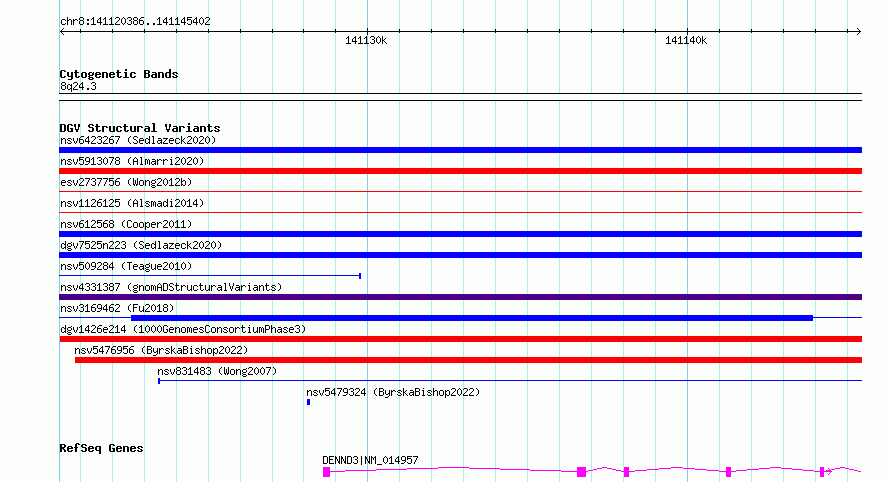Open the DENND3|NM_014957 gene label
Viewport: 890px width, 482px height.
(370, 460)
